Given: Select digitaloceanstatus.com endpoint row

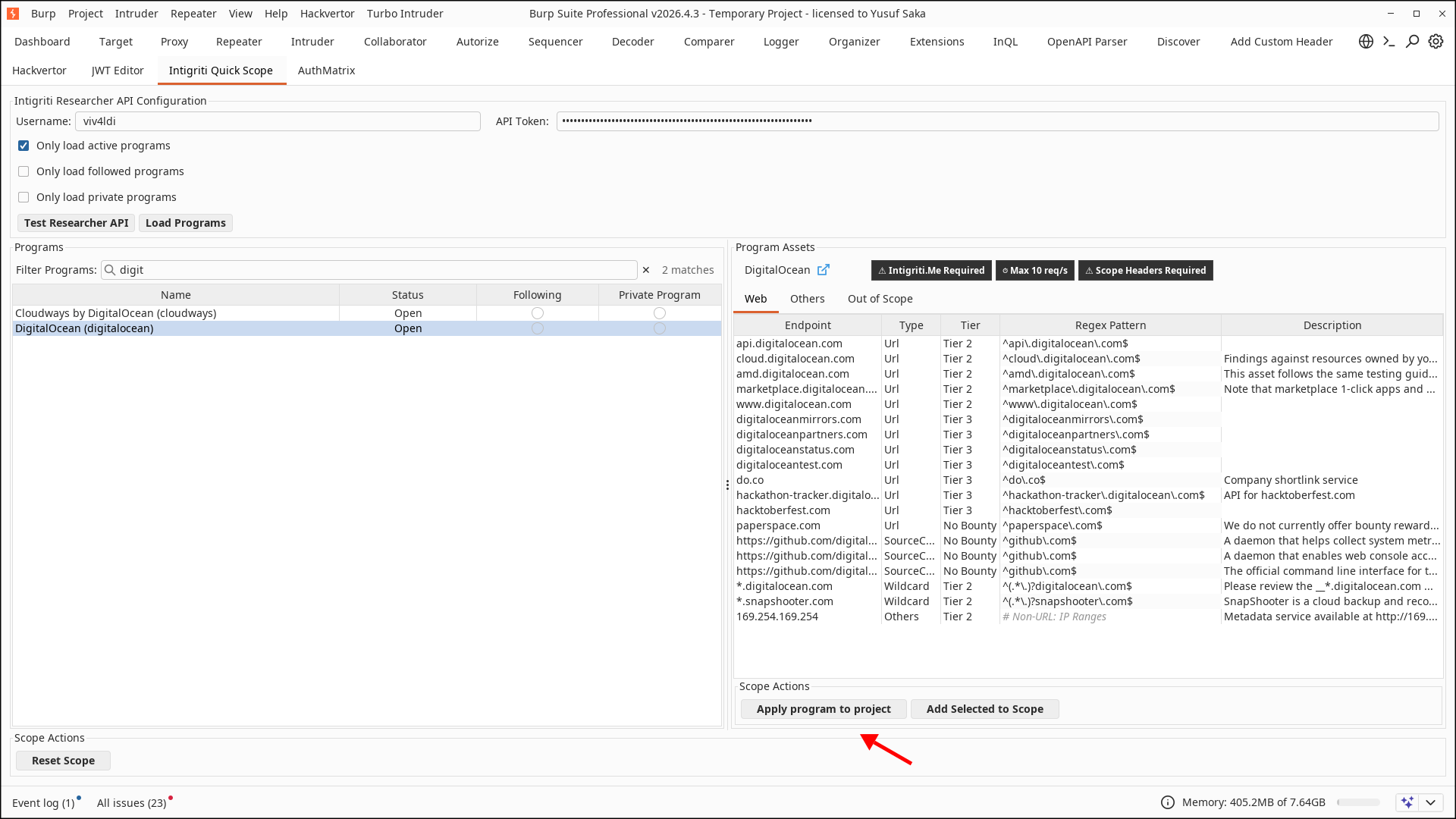Looking at the screenshot, I should pos(1088,450).
